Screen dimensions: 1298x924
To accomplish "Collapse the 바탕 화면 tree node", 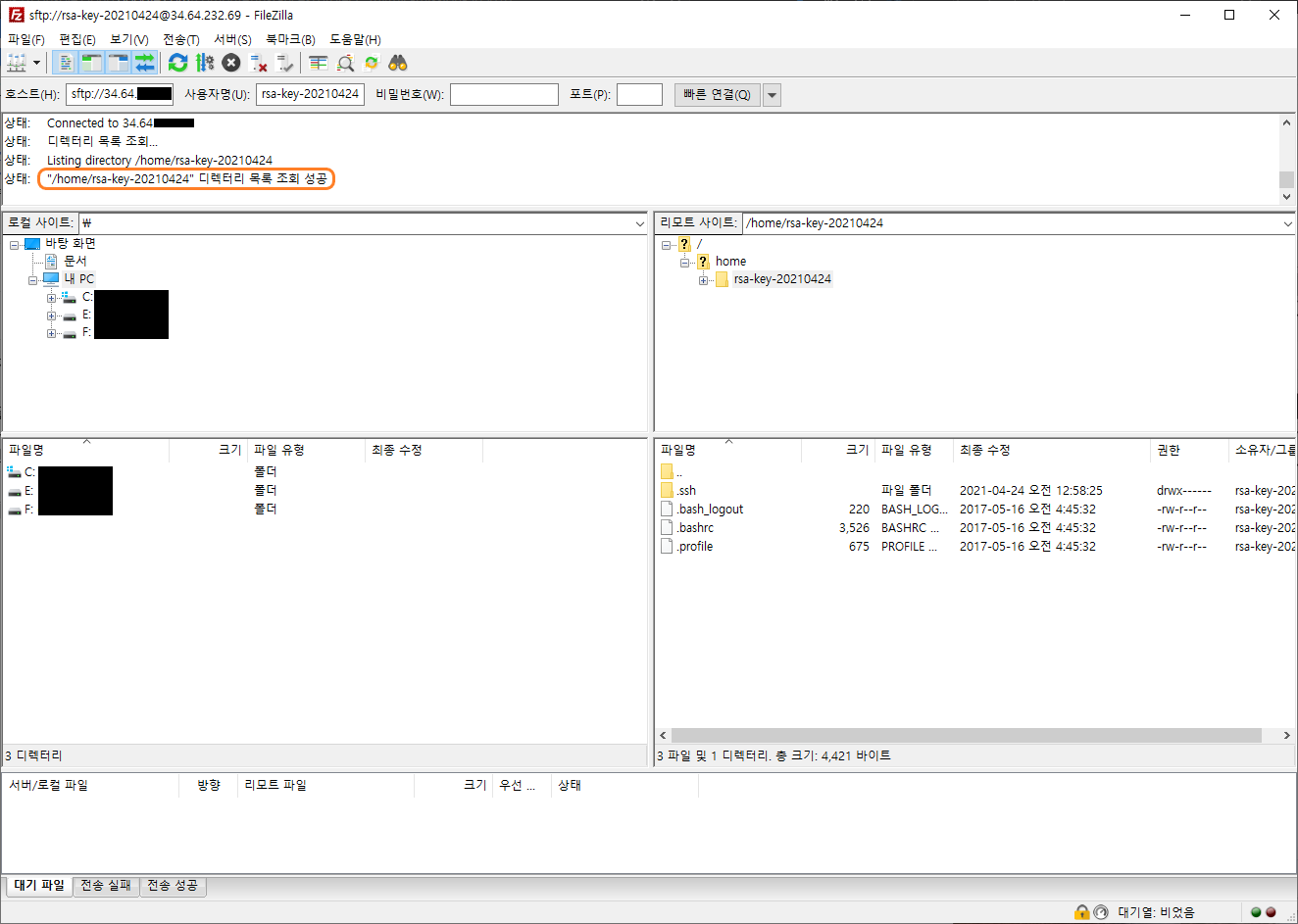I will (x=15, y=244).
